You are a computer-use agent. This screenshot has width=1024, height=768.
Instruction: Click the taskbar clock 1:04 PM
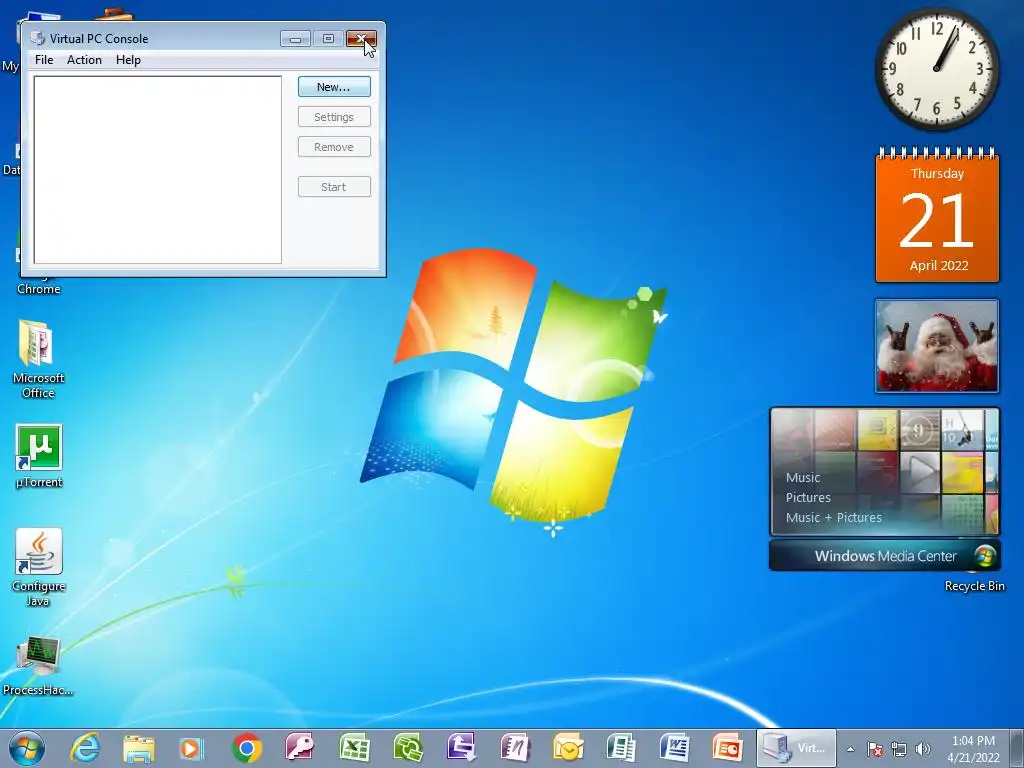click(973, 741)
